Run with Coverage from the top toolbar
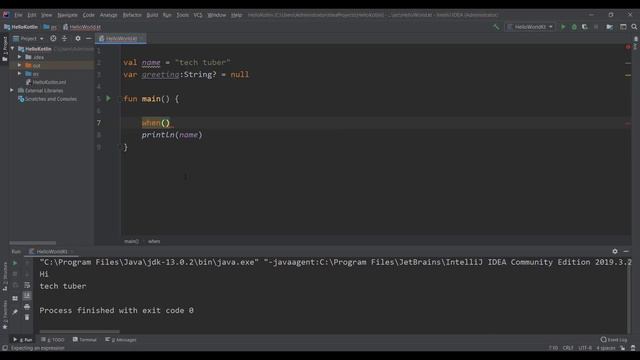 pyautogui.click(x=584, y=27)
